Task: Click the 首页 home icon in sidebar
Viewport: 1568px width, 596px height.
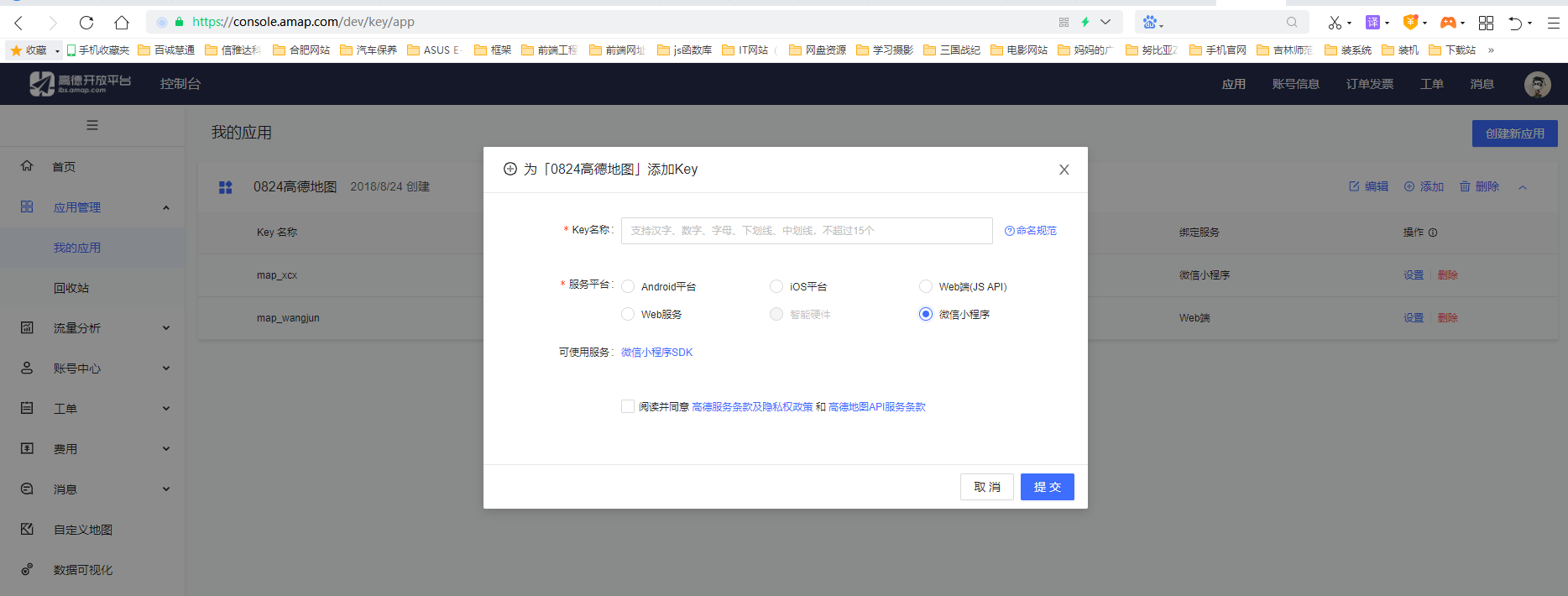Action: pyautogui.click(x=27, y=166)
